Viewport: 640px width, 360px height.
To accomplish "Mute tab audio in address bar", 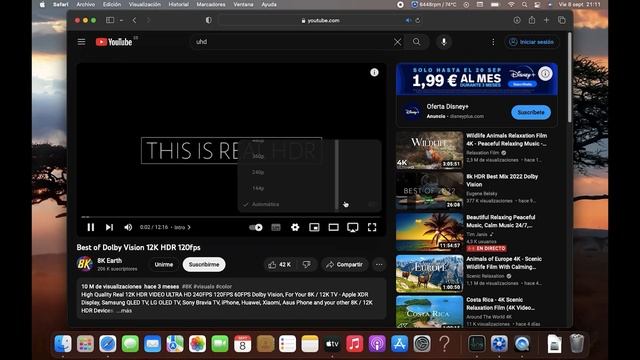I will pyautogui.click(x=408, y=20).
